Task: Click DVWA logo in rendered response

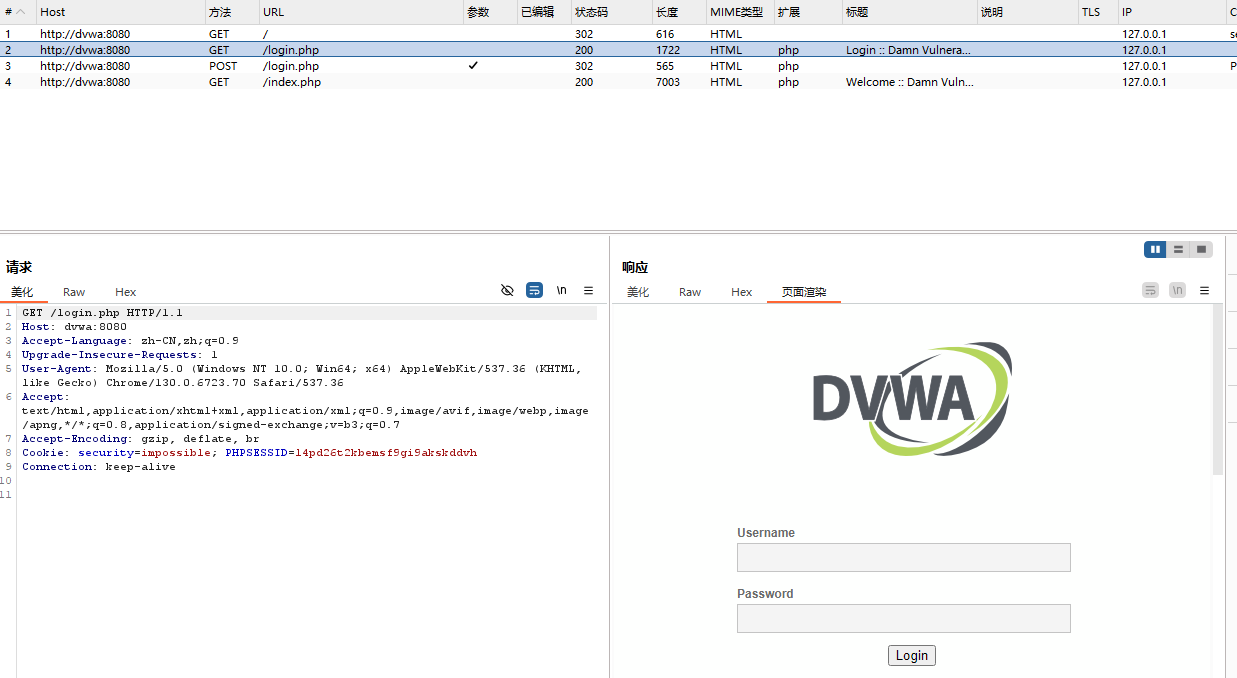Action: (911, 399)
